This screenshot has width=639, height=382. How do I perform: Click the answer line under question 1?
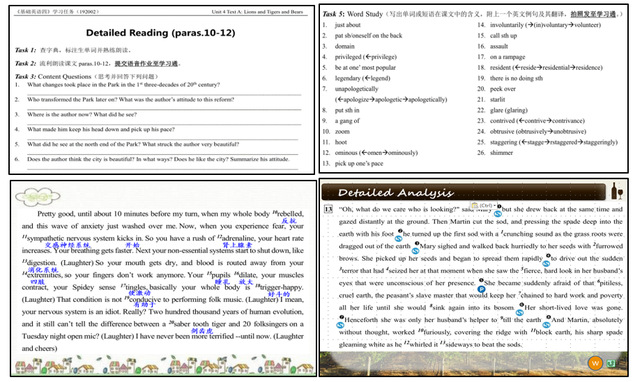[x=164, y=95]
